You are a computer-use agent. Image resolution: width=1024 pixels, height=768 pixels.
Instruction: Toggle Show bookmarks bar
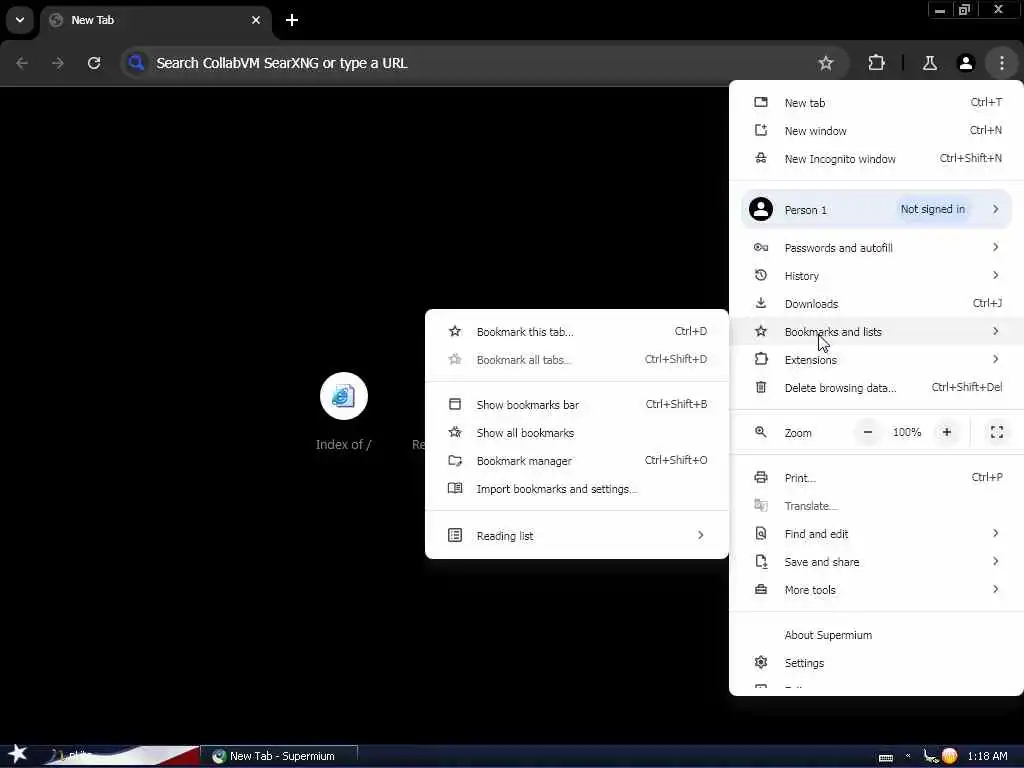pos(577,405)
